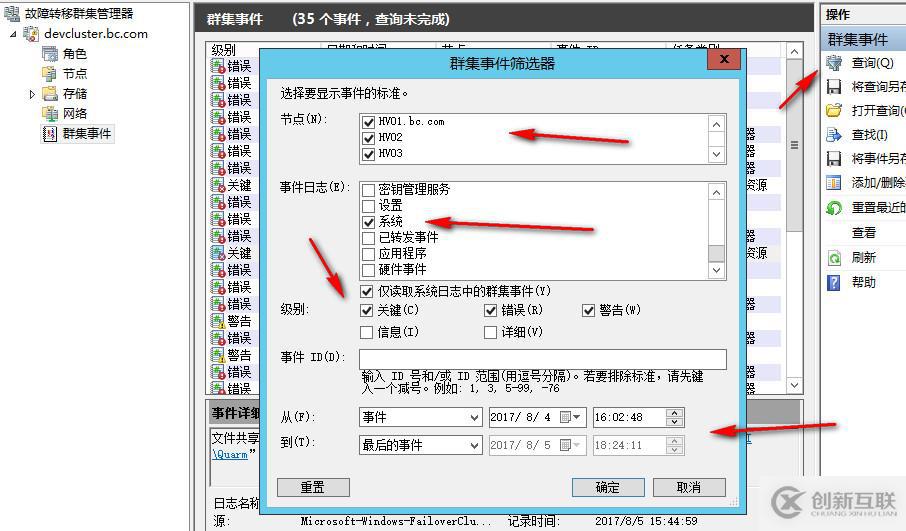Click up arrow of event log scrollbar
906x531 pixels.
click(x=716, y=192)
